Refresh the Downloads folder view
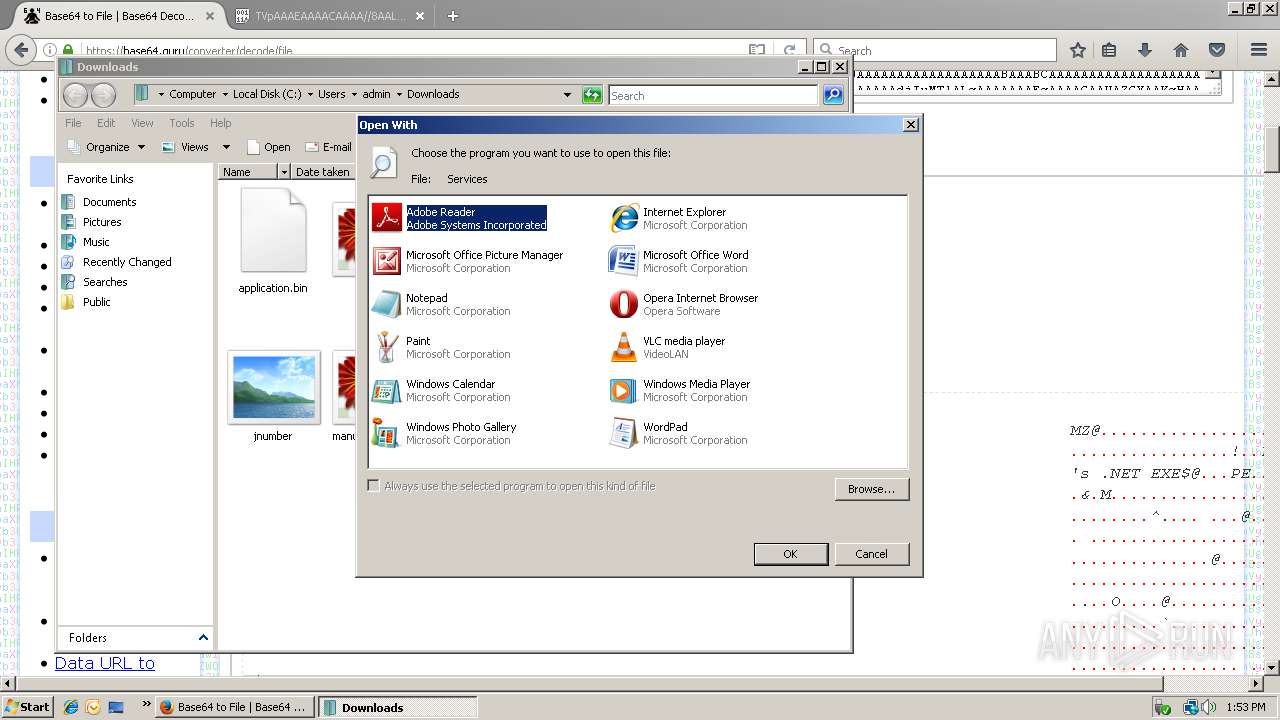Viewport: 1280px width, 720px height. tap(593, 95)
